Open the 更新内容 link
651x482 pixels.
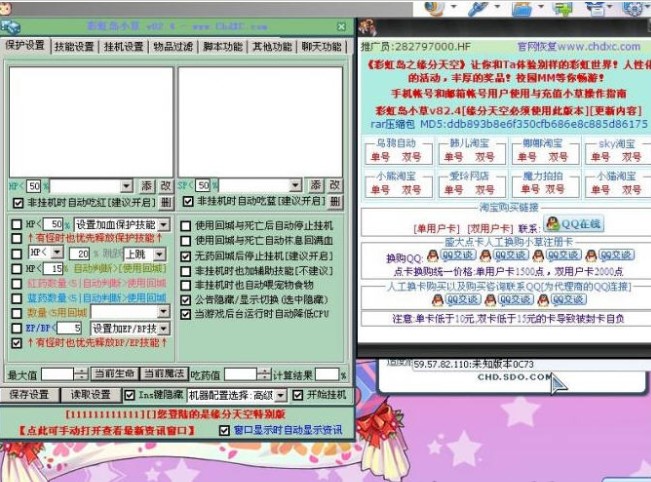[x=617, y=111]
